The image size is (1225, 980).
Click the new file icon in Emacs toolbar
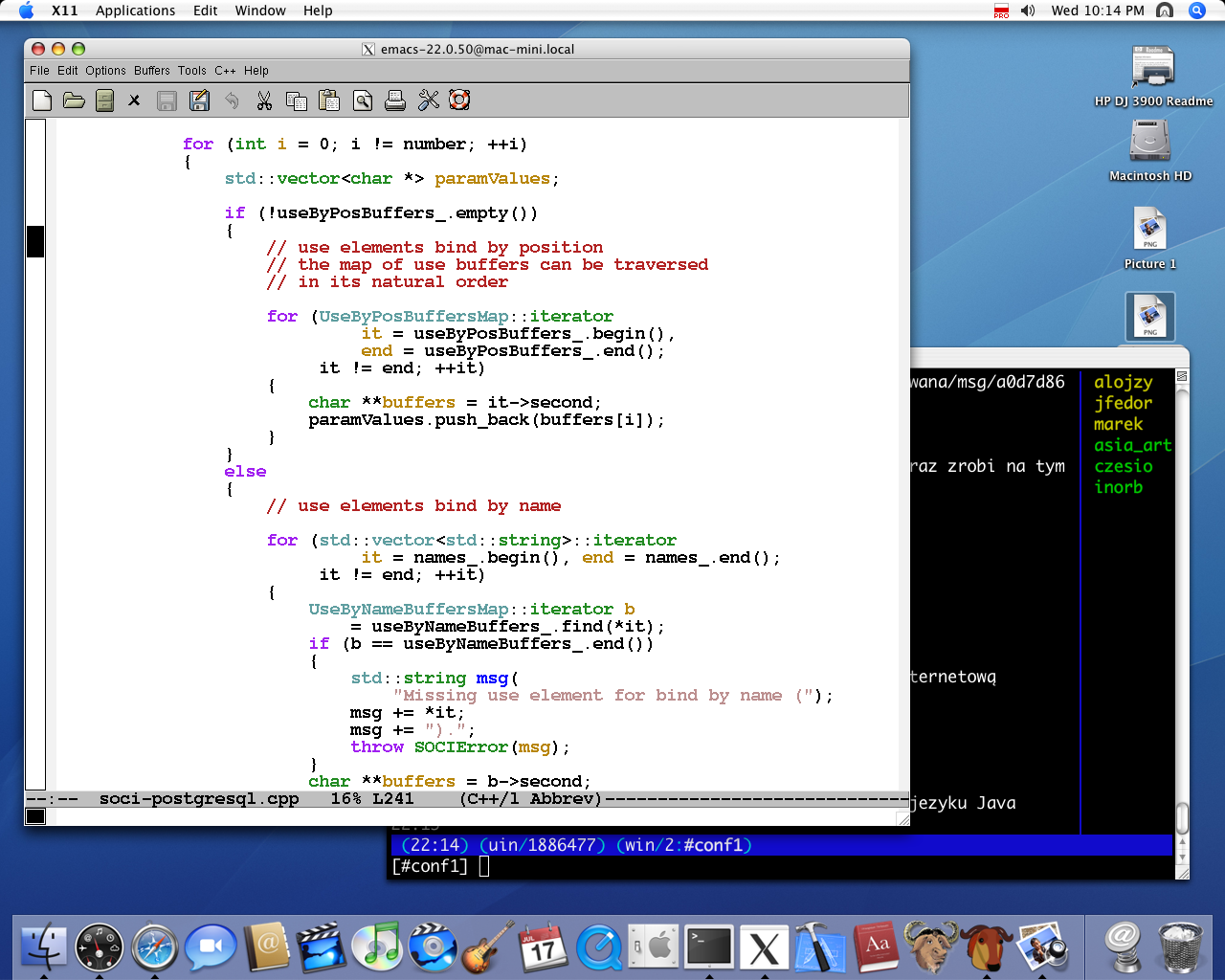[42, 100]
